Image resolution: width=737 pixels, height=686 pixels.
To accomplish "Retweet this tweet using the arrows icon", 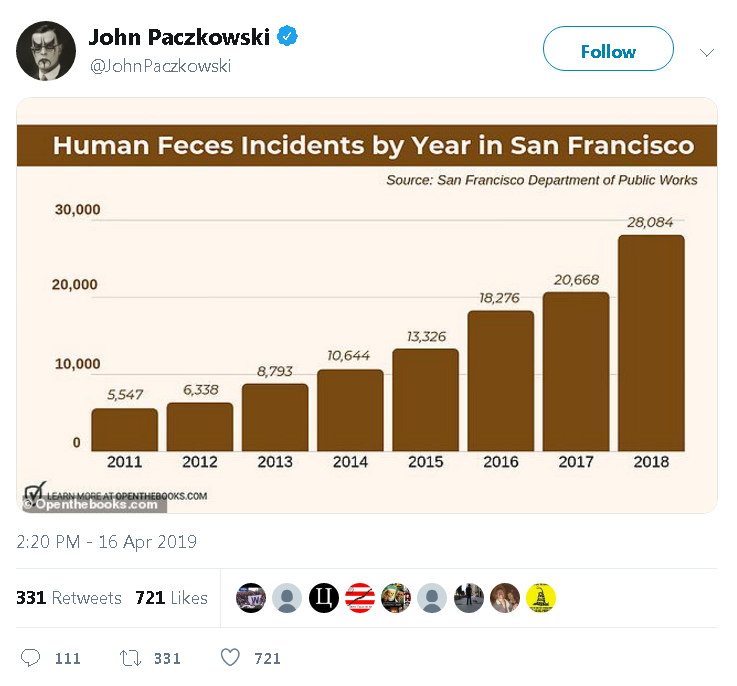I will tap(130, 658).
